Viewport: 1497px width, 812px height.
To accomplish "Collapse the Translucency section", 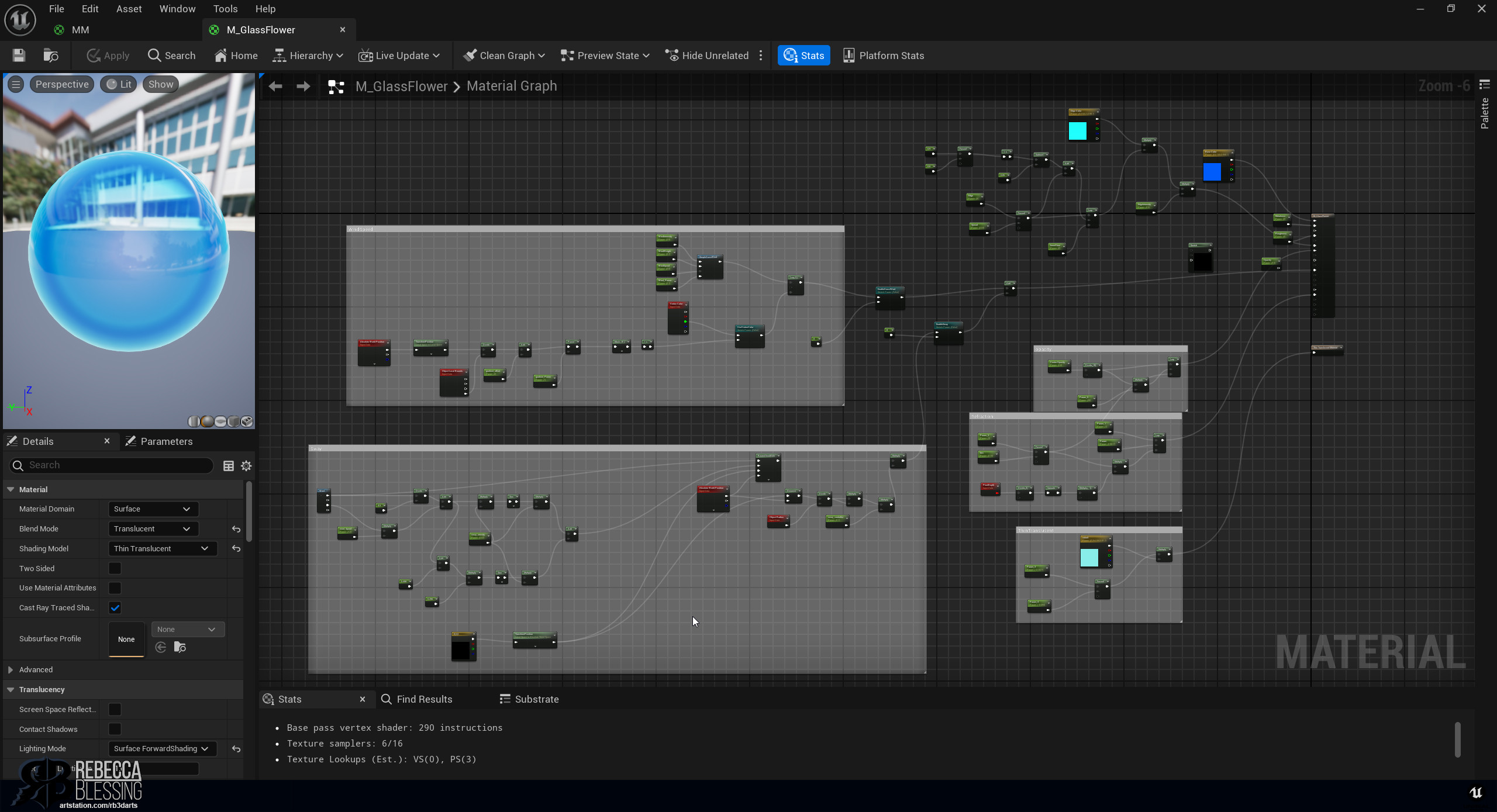I will (x=11, y=690).
